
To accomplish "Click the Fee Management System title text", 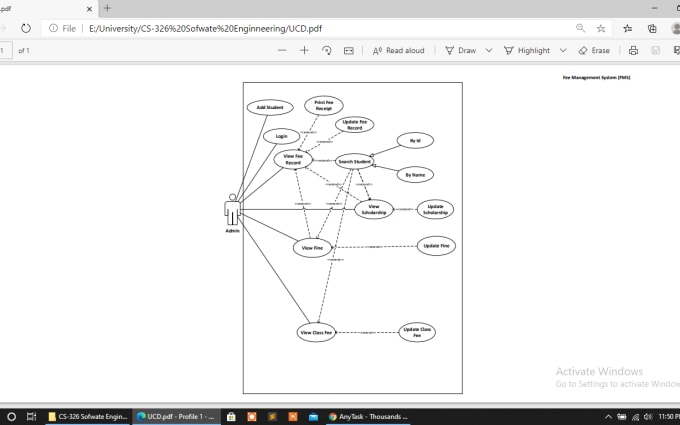I will tap(596, 78).
